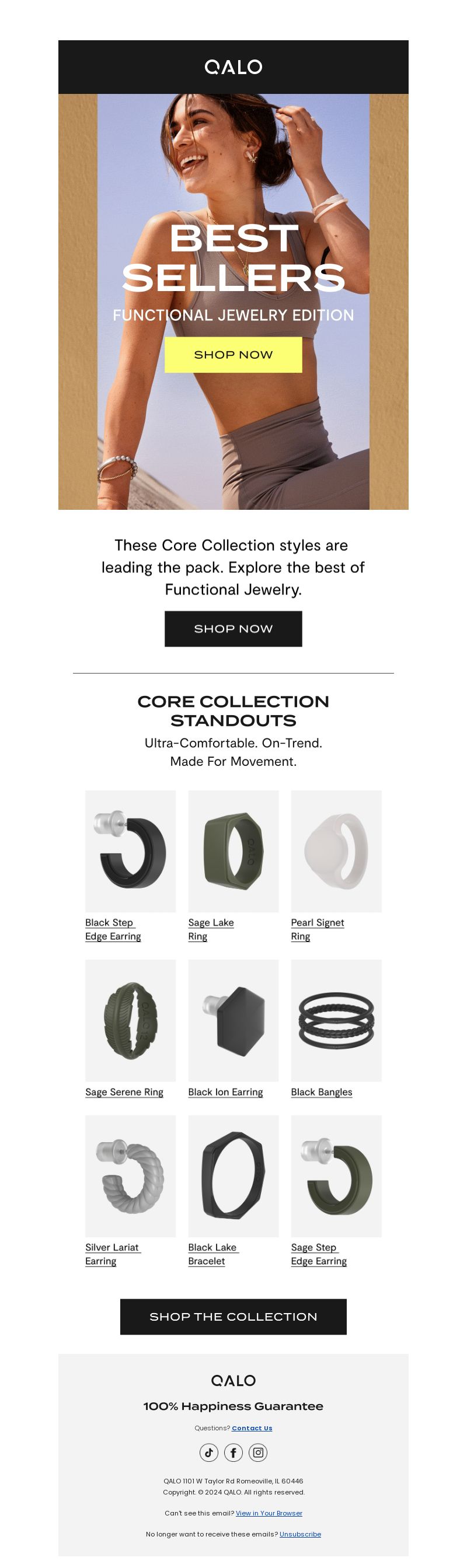Open the Sage Lake Ring link
Image resolution: width=467 pixels, height=1568 pixels.
[x=211, y=929]
